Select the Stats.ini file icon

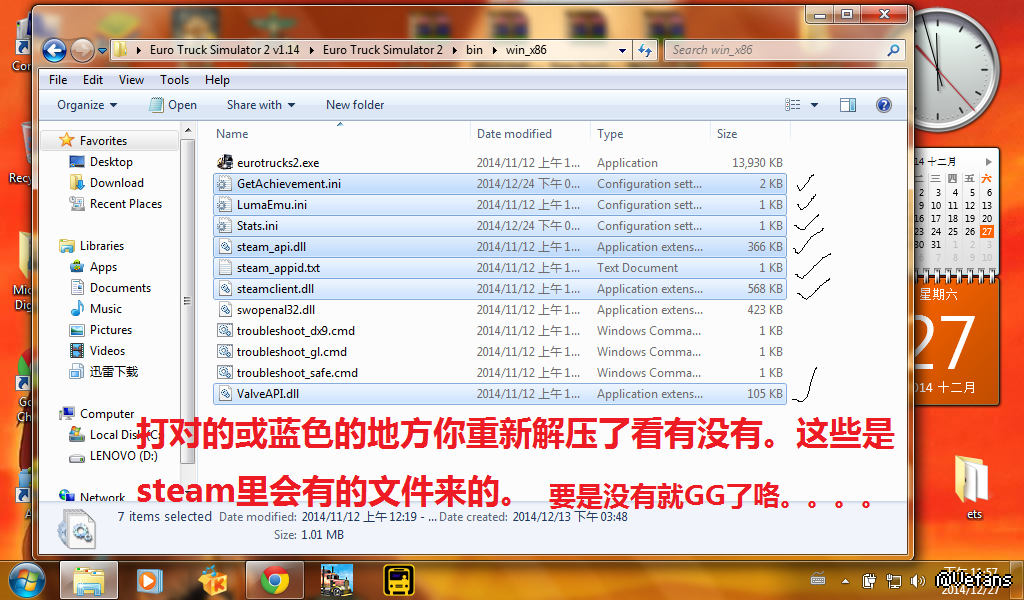pos(225,225)
